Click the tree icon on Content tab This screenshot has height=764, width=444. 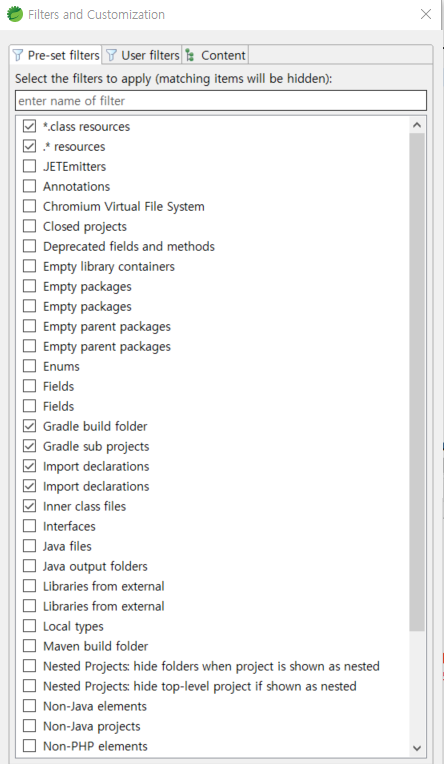(x=190, y=55)
